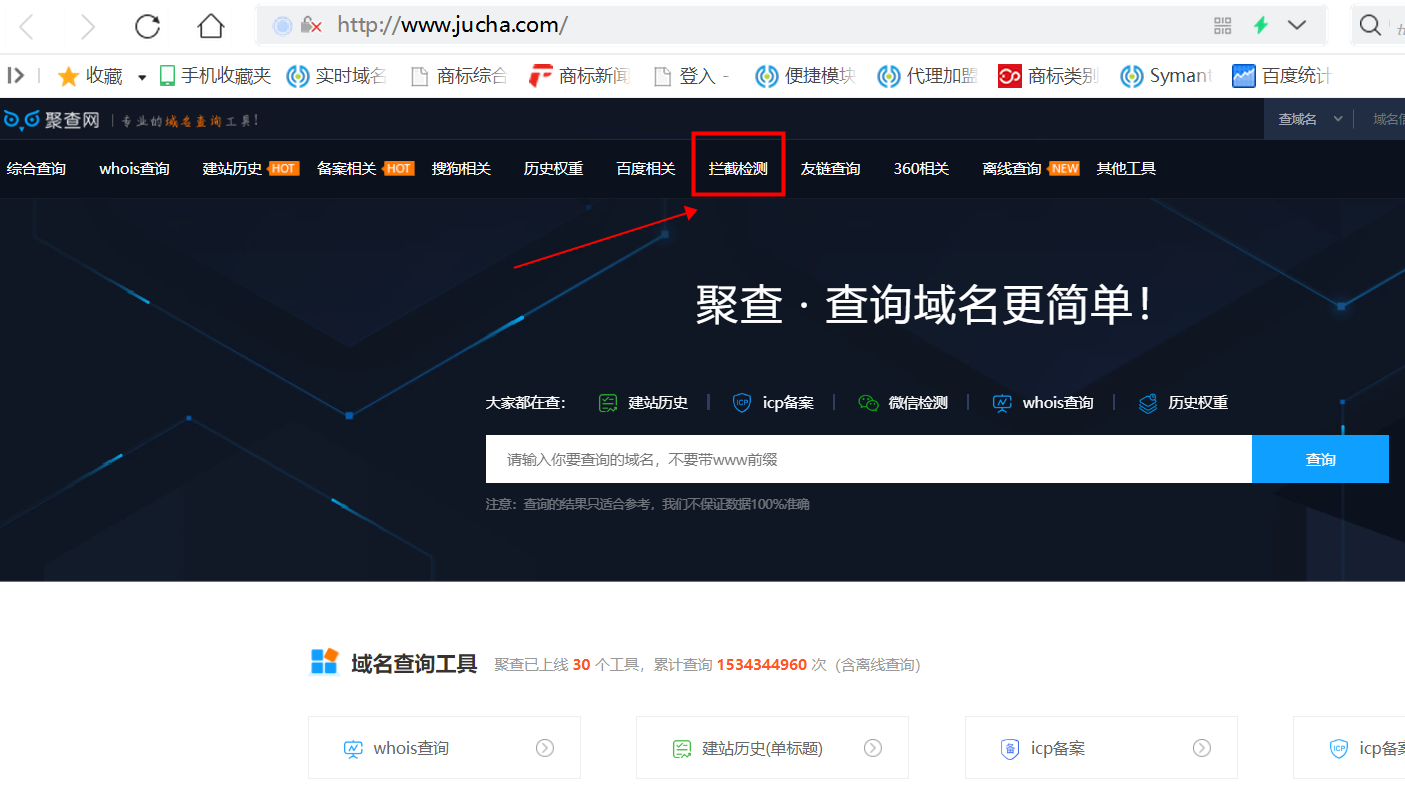Image resolution: width=1405 pixels, height=787 pixels.
Task: Click the lightning speed icon near address bar
Action: pos(1260,24)
